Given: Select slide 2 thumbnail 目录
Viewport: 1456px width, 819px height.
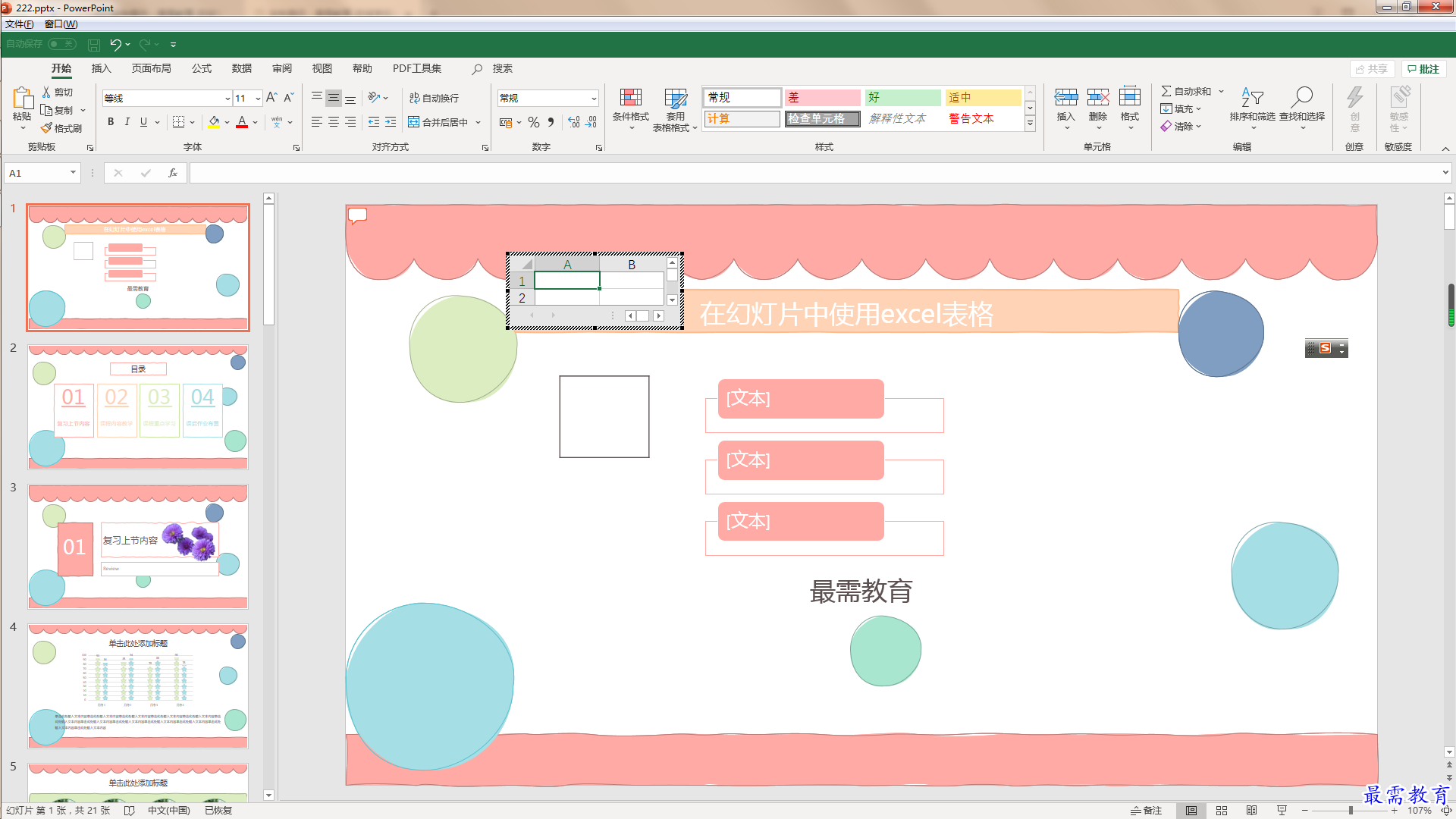Looking at the screenshot, I should click(x=138, y=407).
